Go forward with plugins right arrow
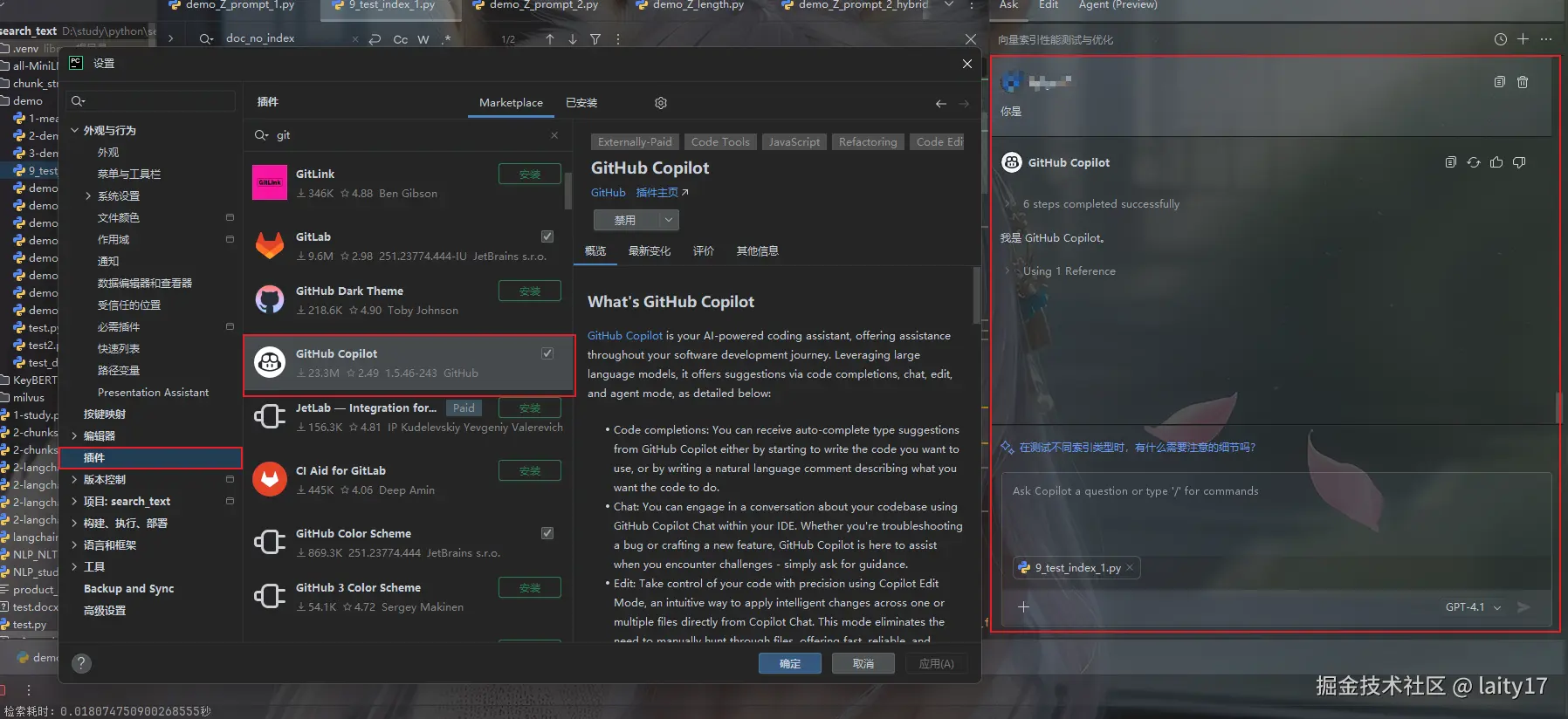This screenshot has width=1568, height=719. [964, 103]
